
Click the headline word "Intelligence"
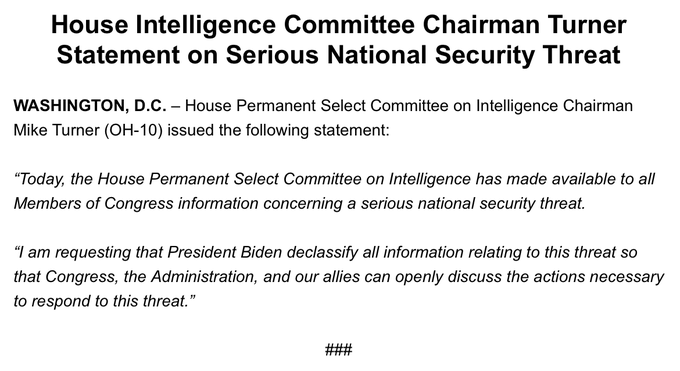click(x=206, y=25)
